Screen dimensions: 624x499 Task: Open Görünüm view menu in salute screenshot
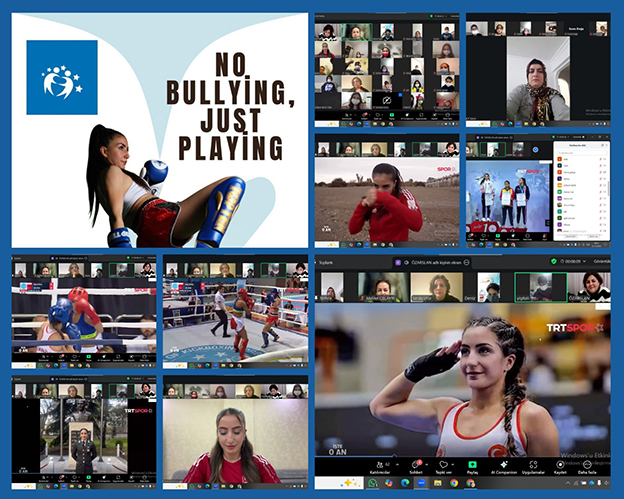tap(598, 261)
